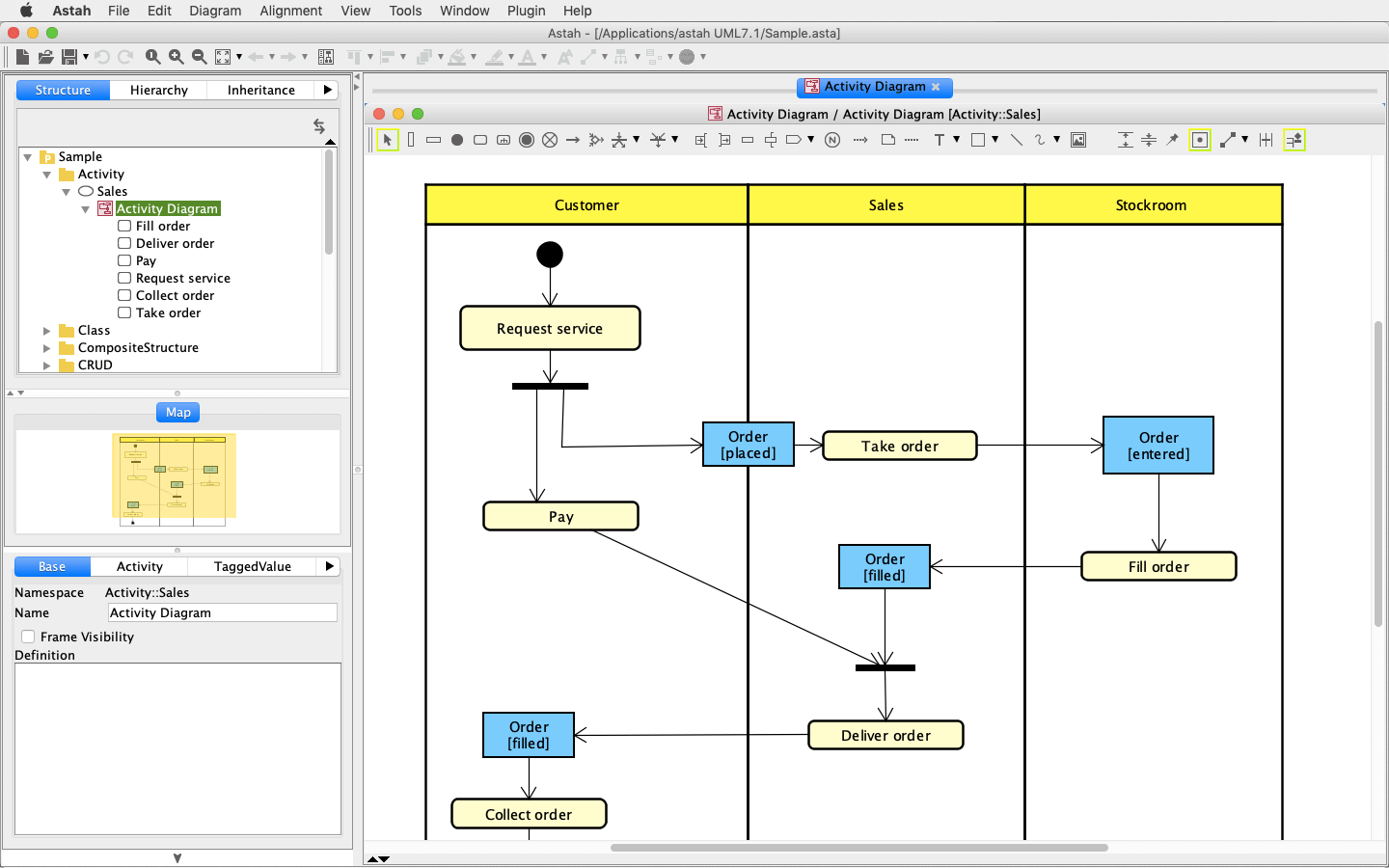Screen dimensions: 1389x868
Task: Select Request service in structure tree
Action: 183,279
